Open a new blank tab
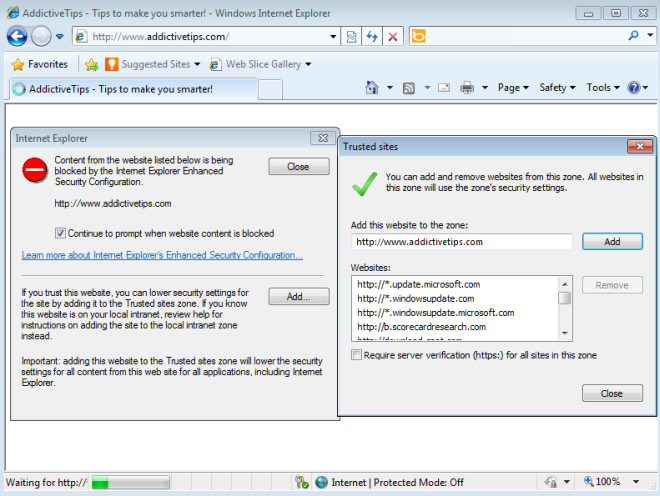The image size is (660, 496). (270, 89)
